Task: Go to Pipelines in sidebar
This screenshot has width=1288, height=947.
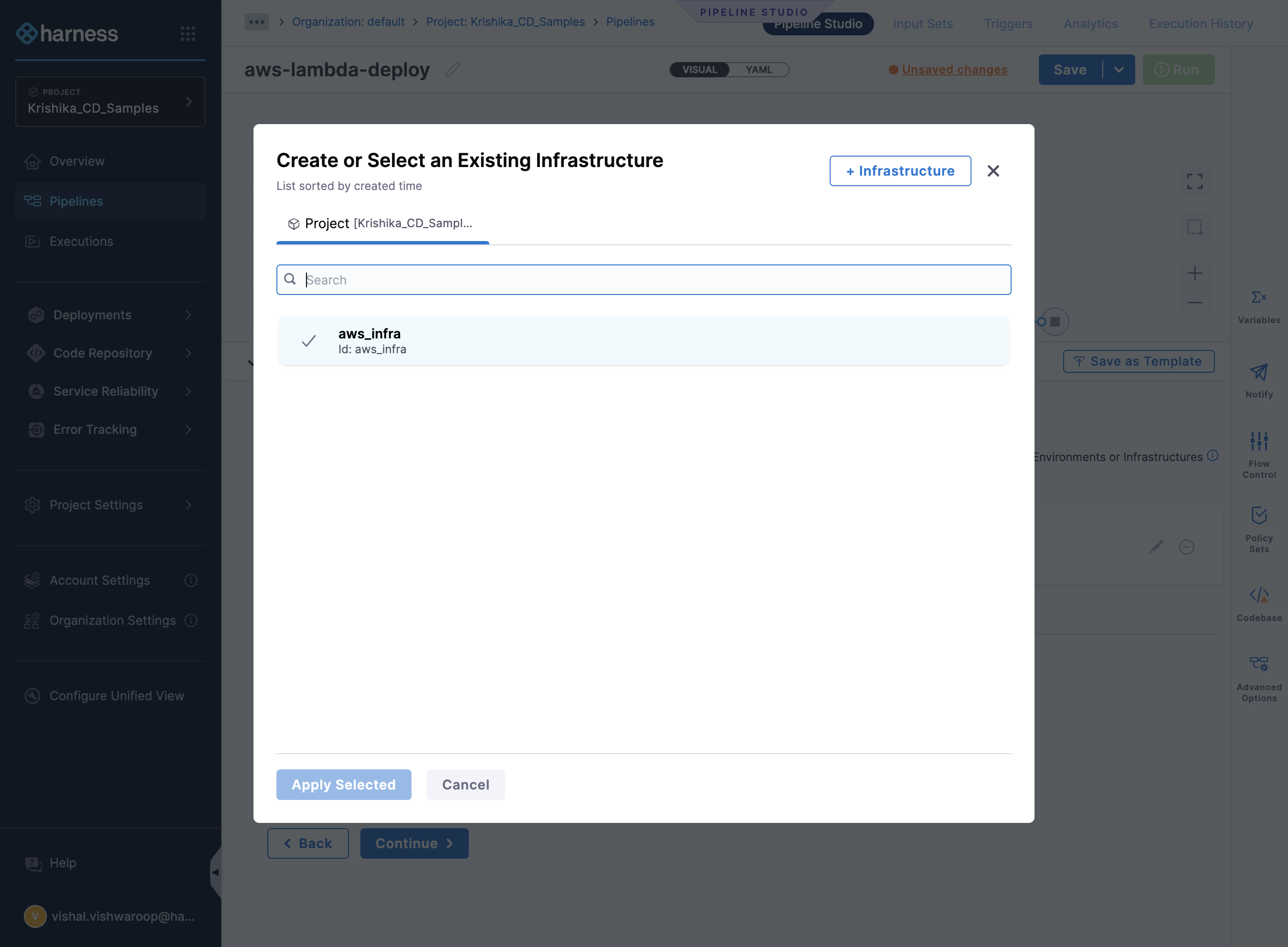Action: pyautogui.click(x=110, y=201)
